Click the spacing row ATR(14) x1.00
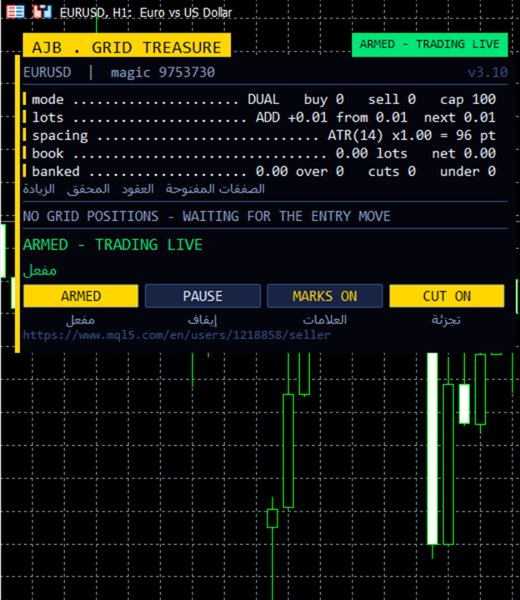The width and height of the screenshot is (520, 600). pos(259,135)
